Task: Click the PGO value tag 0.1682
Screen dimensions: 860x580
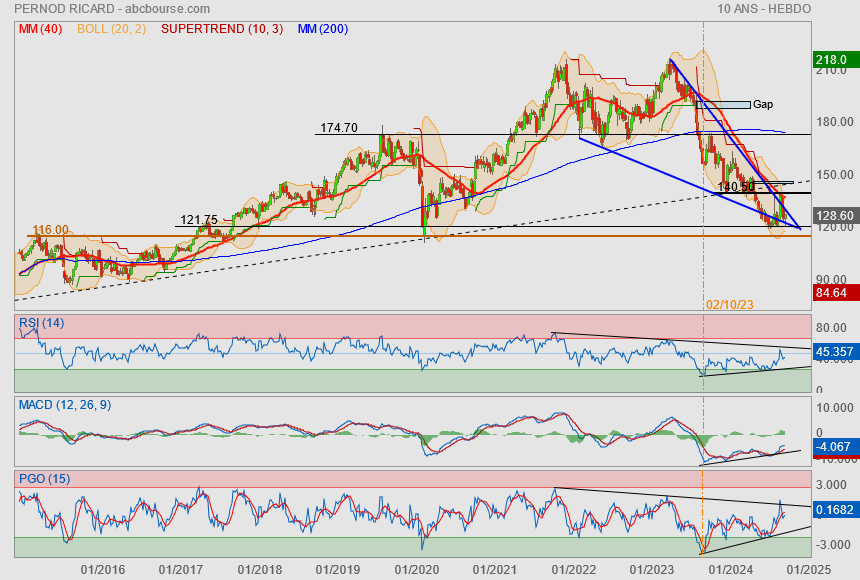Action: [837, 510]
